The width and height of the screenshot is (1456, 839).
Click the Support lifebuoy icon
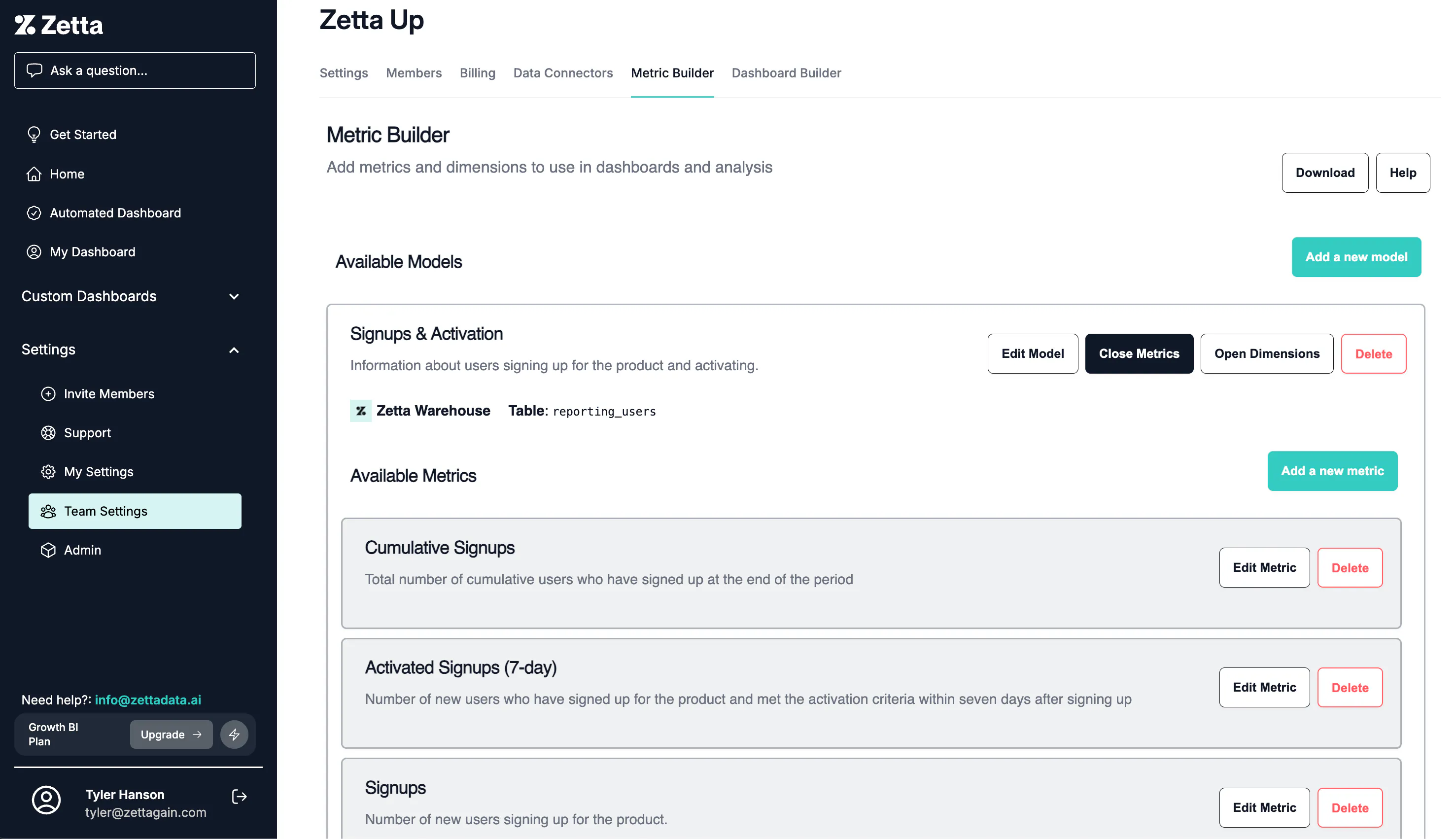coord(48,433)
